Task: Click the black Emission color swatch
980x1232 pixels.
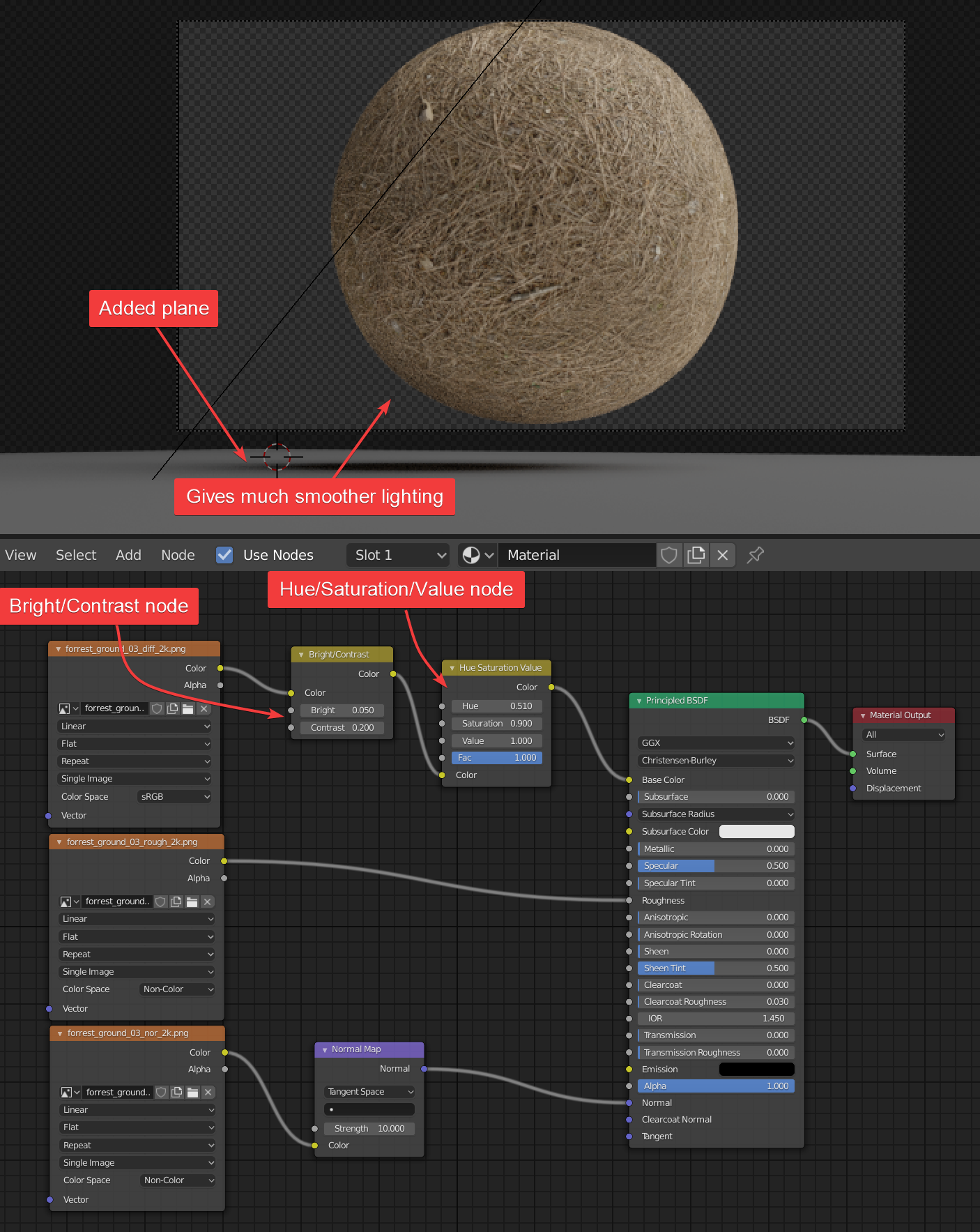Action: point(756,1070)
